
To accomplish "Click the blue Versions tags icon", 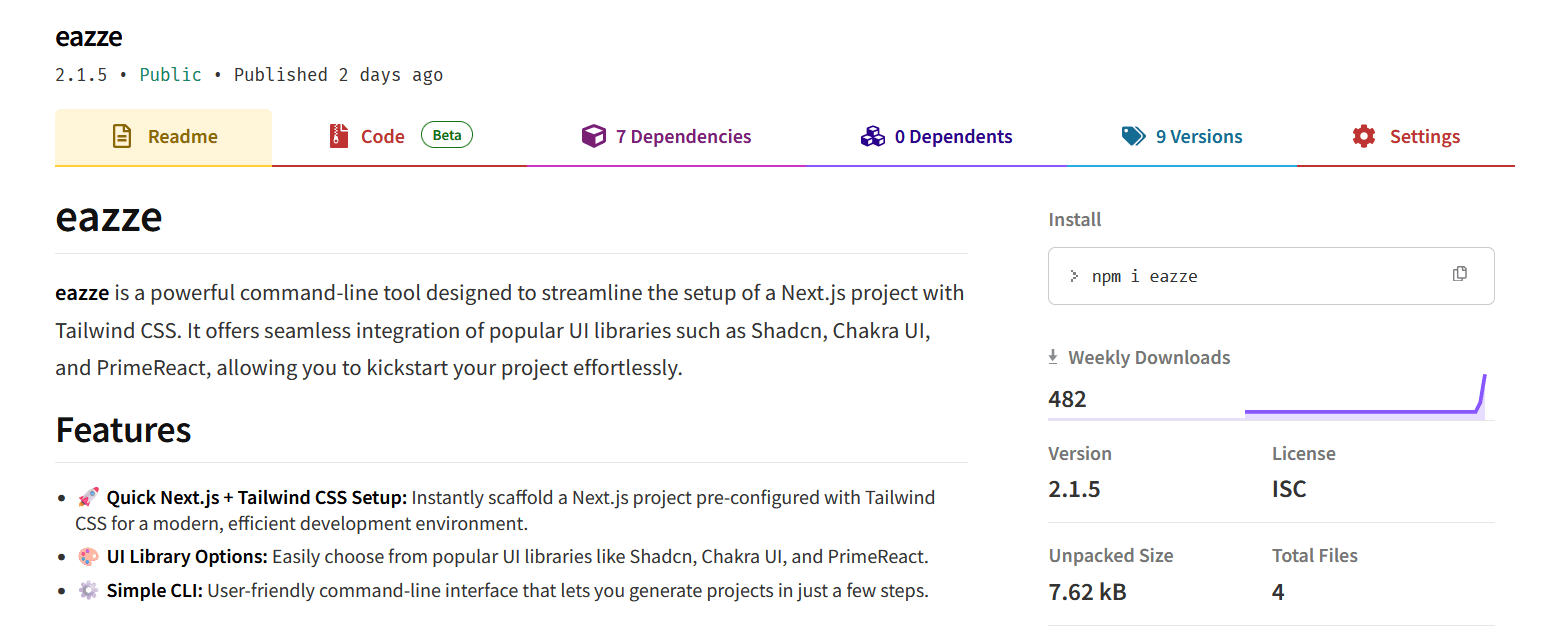I will pos(1133,137).
